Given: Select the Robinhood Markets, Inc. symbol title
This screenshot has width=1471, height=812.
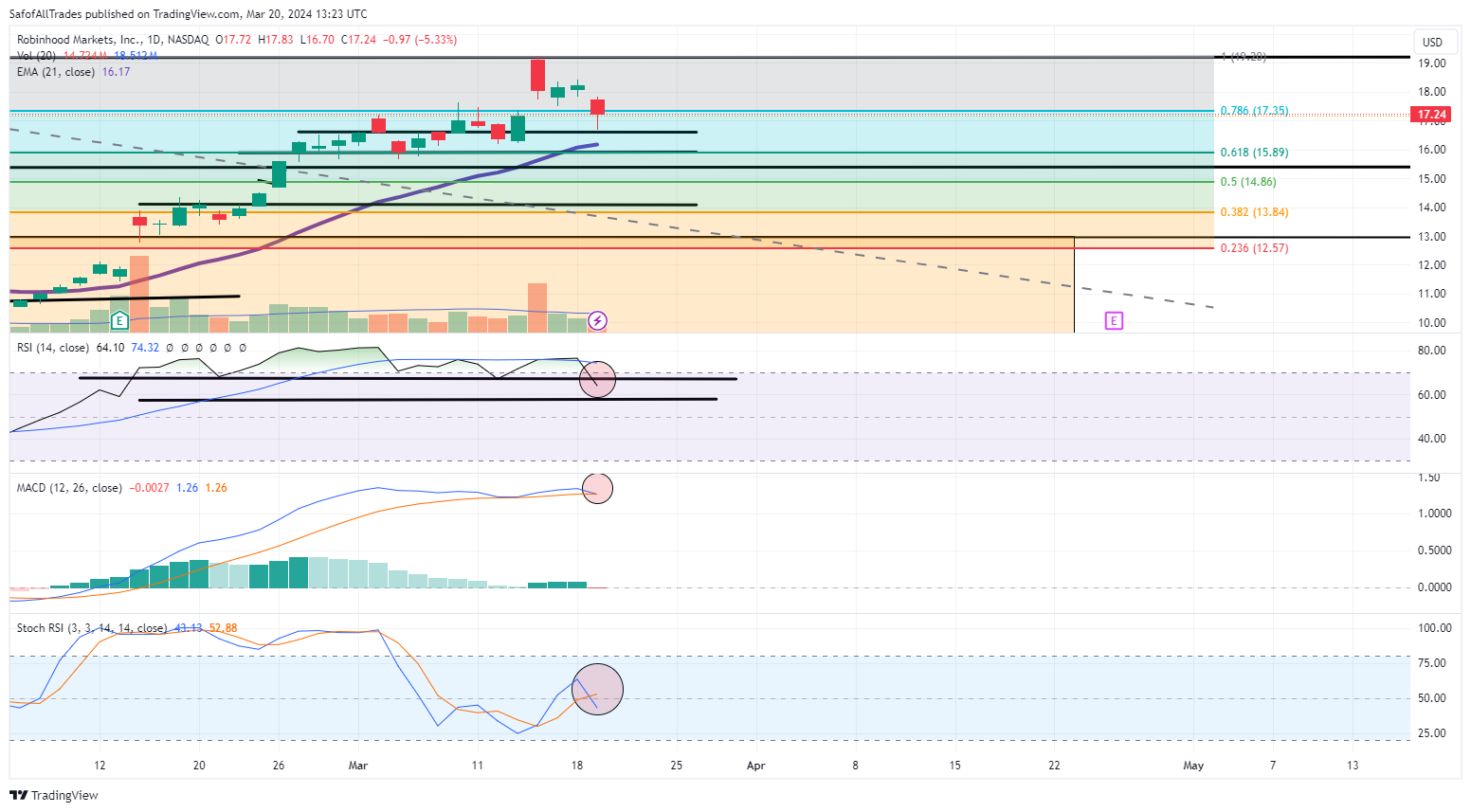Looking at the screenshot, I should (80, 40).
